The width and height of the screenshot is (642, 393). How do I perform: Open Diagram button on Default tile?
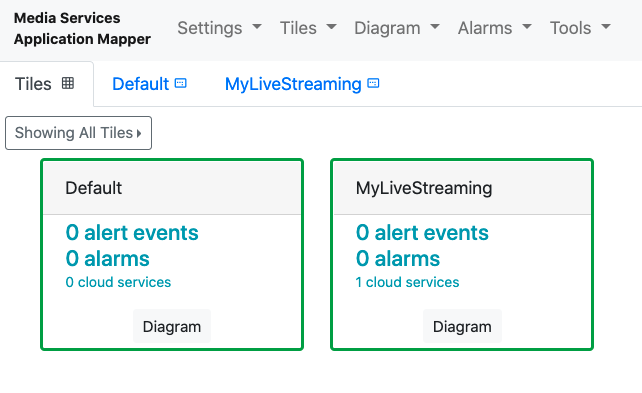(x=172, y=327)
